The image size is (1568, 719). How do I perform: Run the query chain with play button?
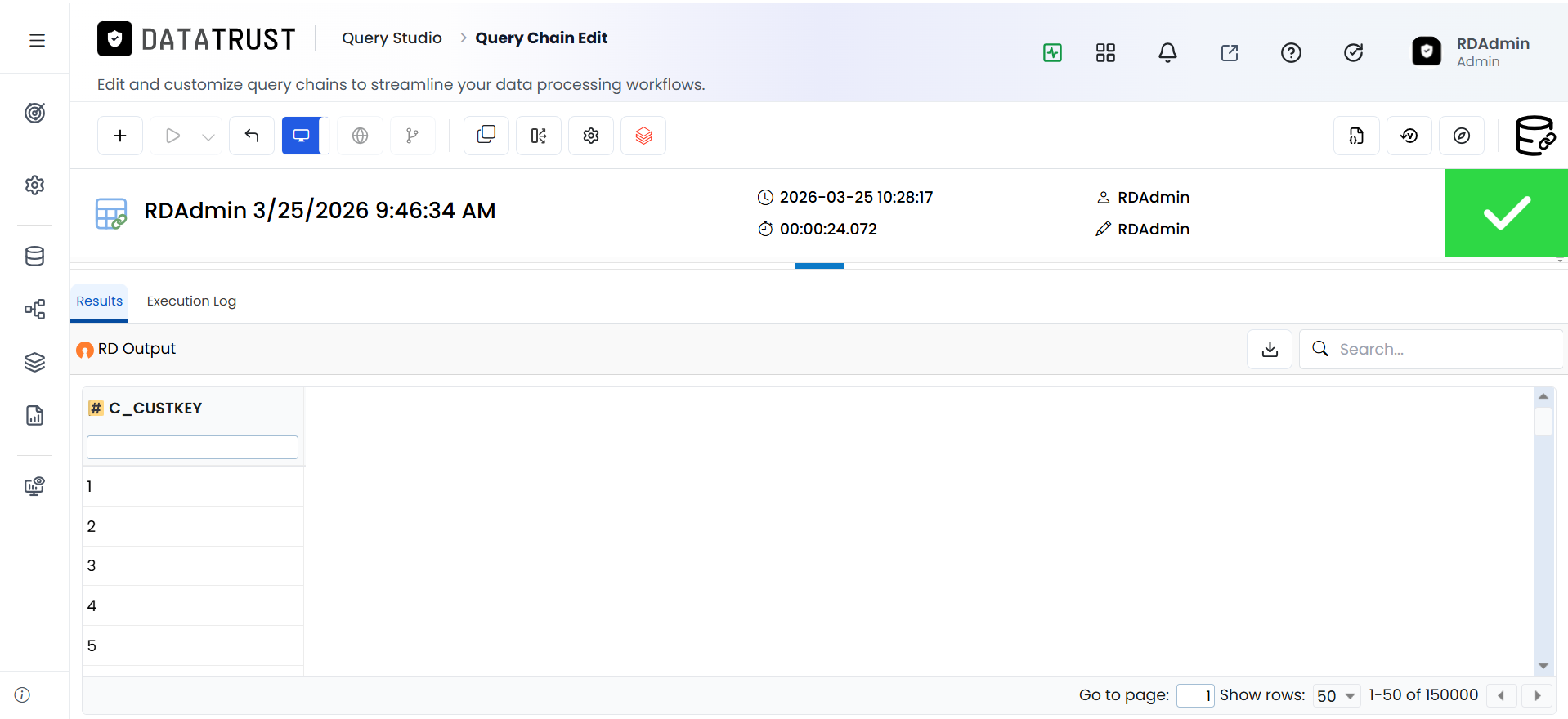pos(172,136)
